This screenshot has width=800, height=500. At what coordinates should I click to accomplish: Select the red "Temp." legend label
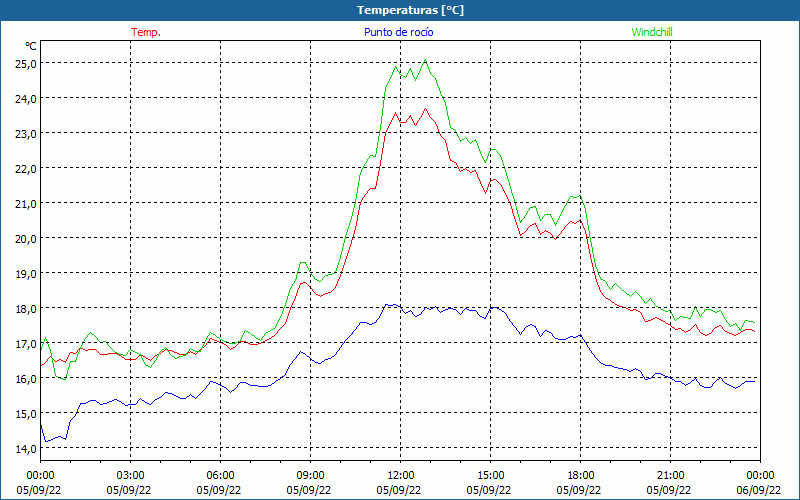coord(146,32)
